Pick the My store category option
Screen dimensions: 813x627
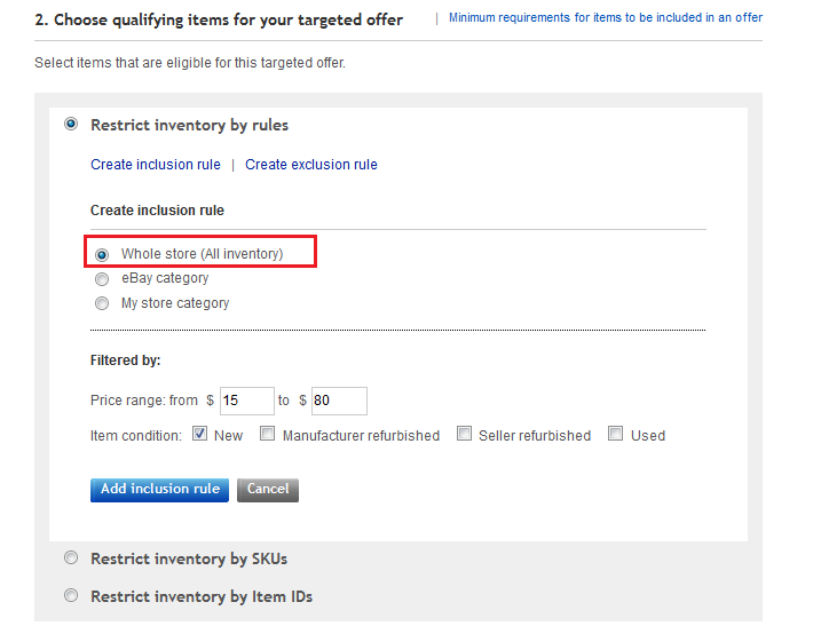(101, 303)
